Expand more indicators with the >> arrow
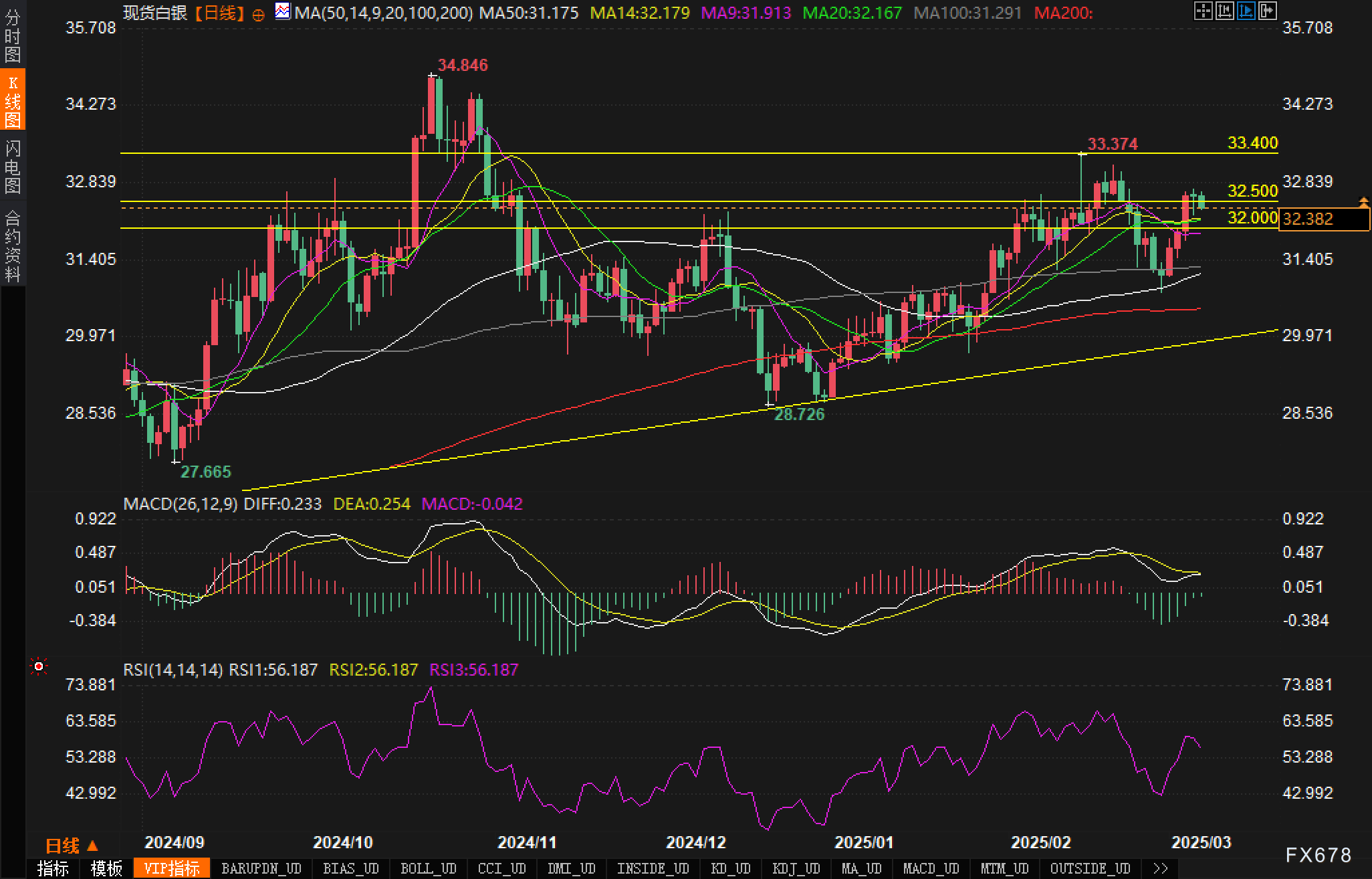This screenshot has width=1372, height=879. pos(1161,868)
